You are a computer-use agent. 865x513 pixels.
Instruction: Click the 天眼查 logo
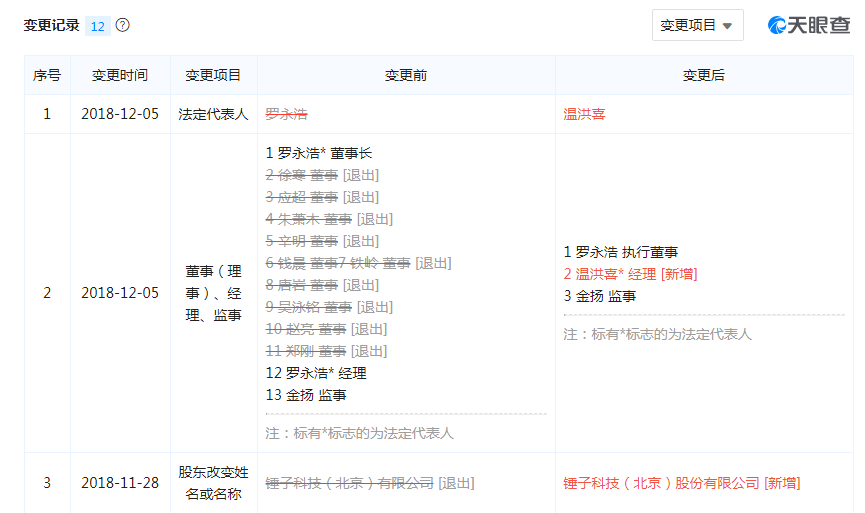(809, 25)
